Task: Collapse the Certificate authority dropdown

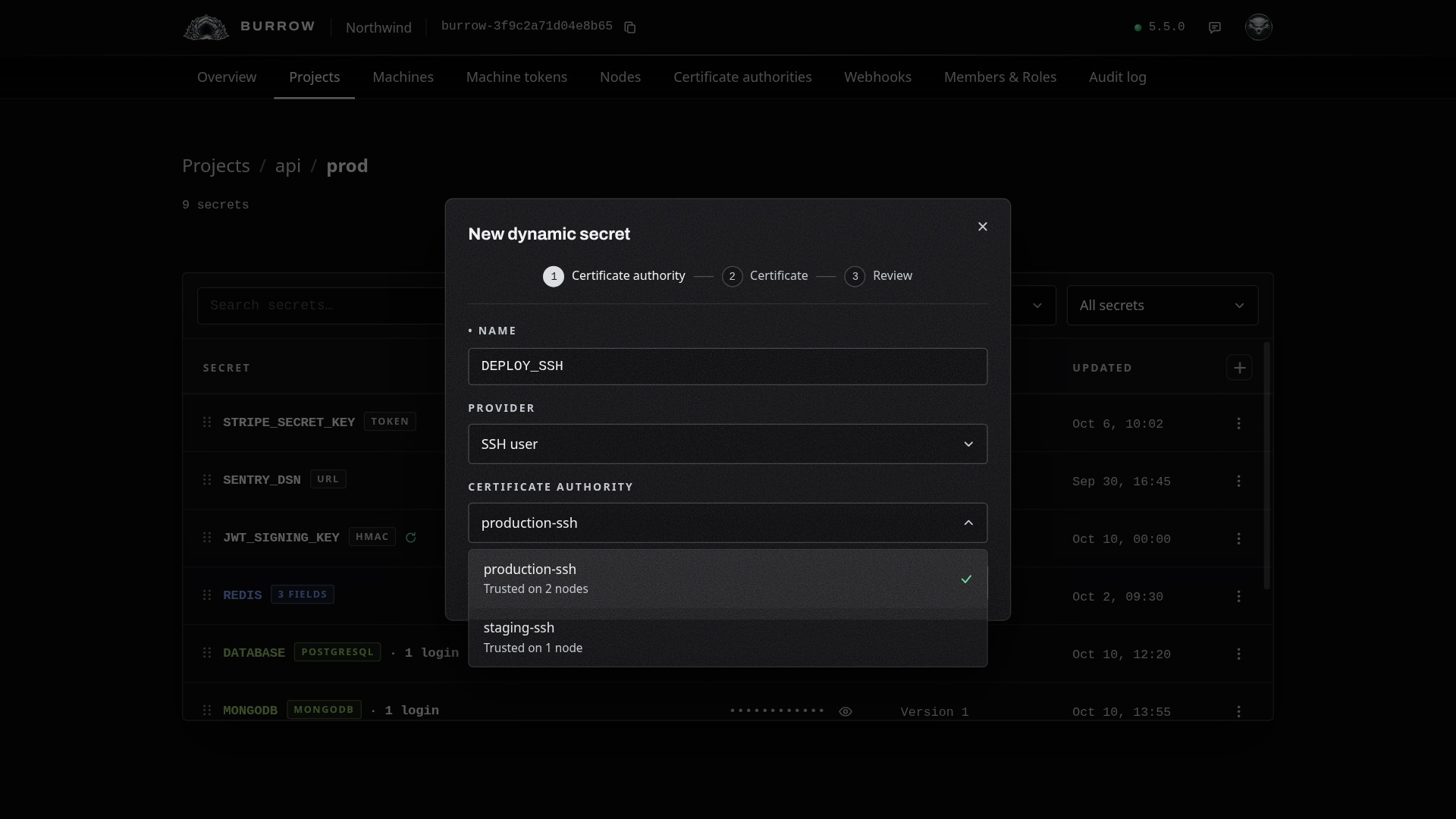Action: [x=727, y=522]
